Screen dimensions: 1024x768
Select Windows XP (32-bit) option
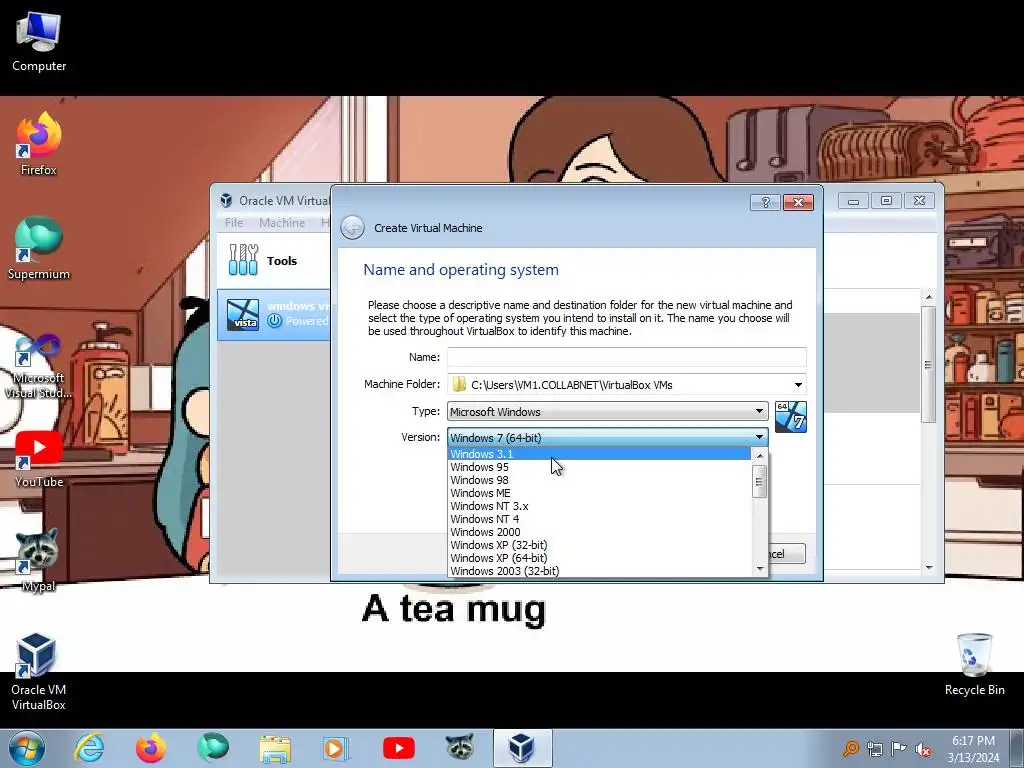(599, 545)
